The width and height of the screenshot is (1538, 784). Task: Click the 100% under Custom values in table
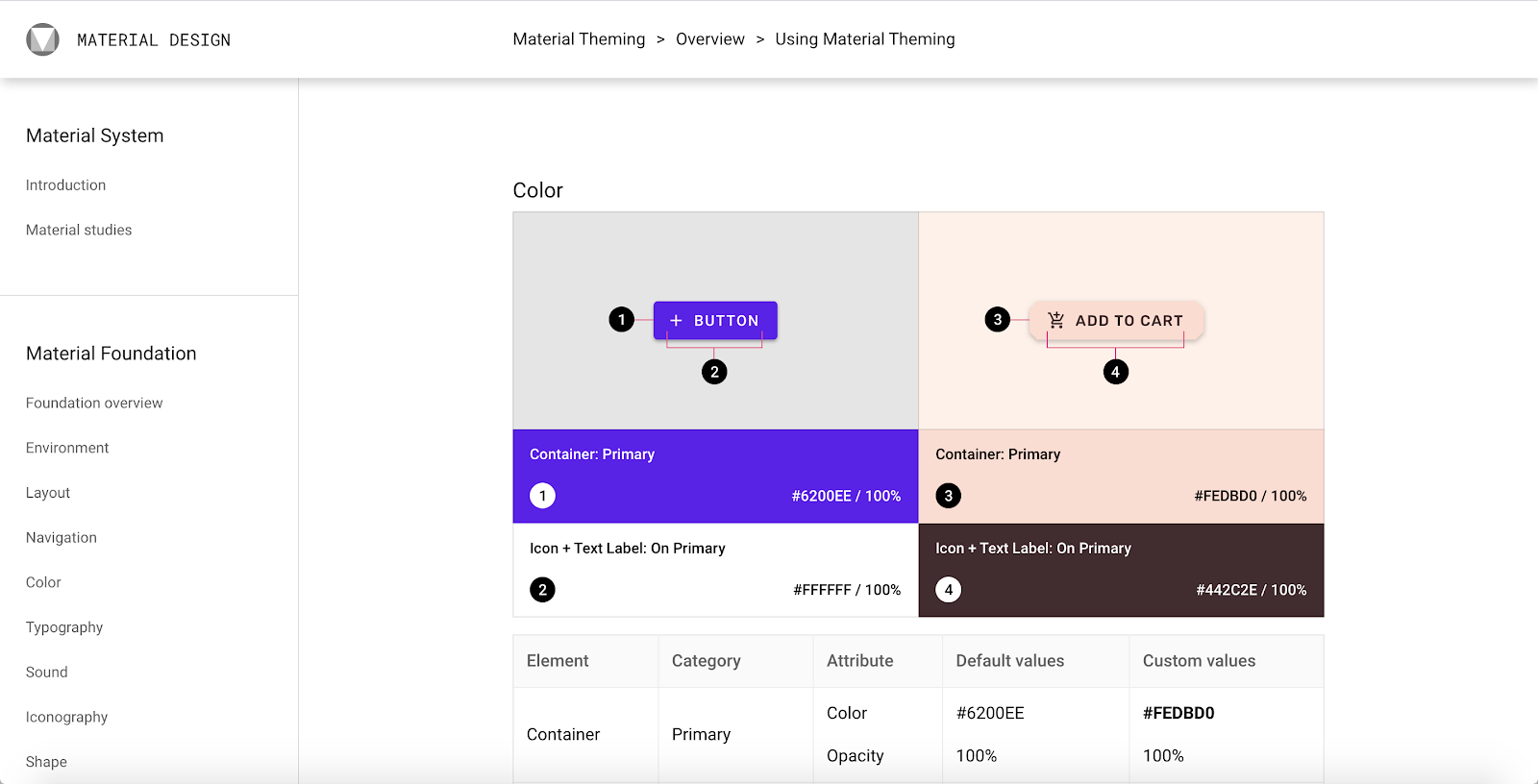[1163, 756]
